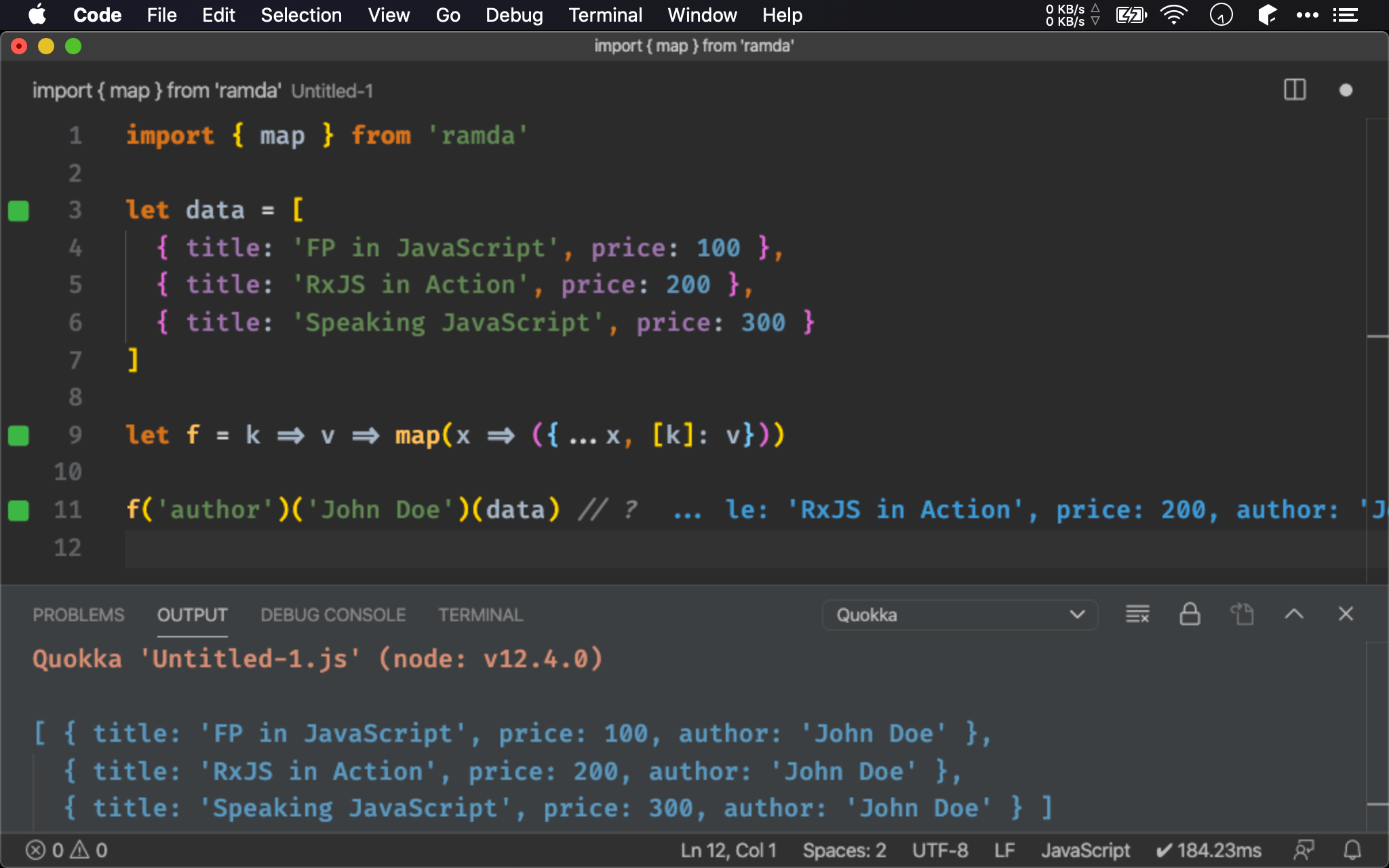This screenshot has width=1389, height=868.
Task: Click the Quokka green indicator on line 9
Action: click(x=18, y=435)
